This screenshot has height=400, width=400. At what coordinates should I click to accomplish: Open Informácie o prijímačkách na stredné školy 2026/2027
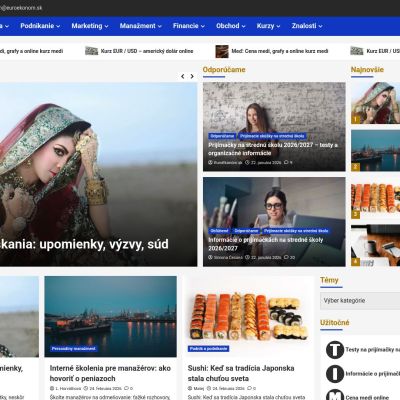click(x=265, y=244)
